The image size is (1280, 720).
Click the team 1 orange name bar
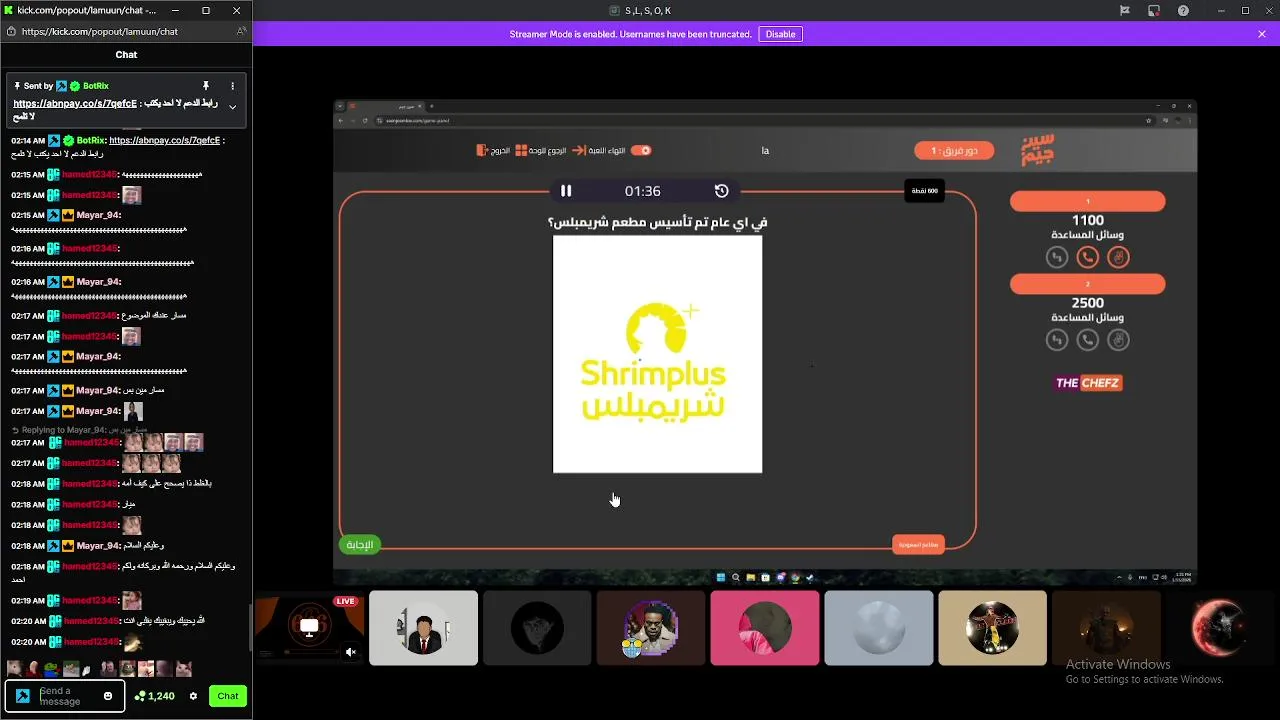pyautogui.click(x=1088, y=202)
